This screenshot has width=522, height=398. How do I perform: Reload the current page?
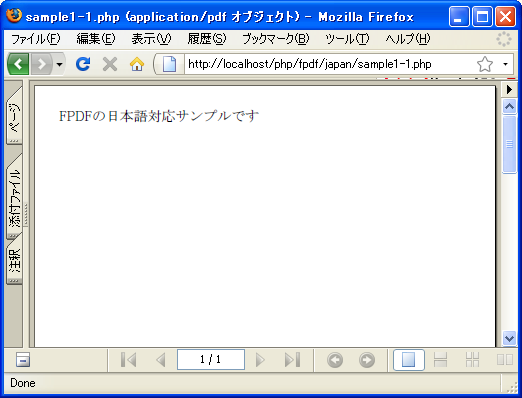83,64
